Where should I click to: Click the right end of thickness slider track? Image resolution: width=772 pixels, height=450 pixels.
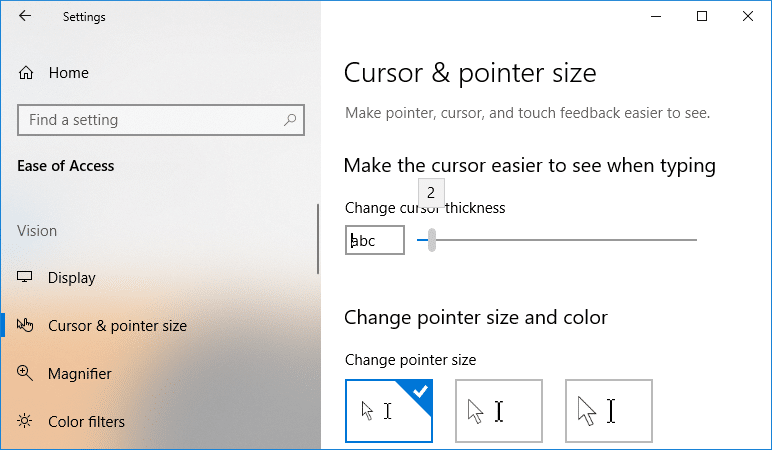click(x=692, y=240)
